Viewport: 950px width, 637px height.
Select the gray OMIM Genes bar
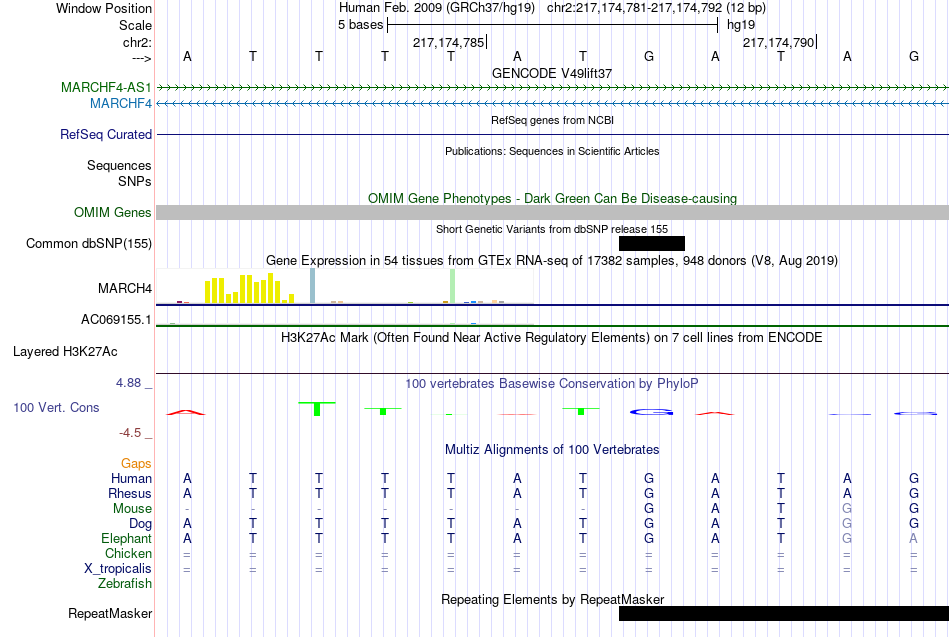(553, 212)
